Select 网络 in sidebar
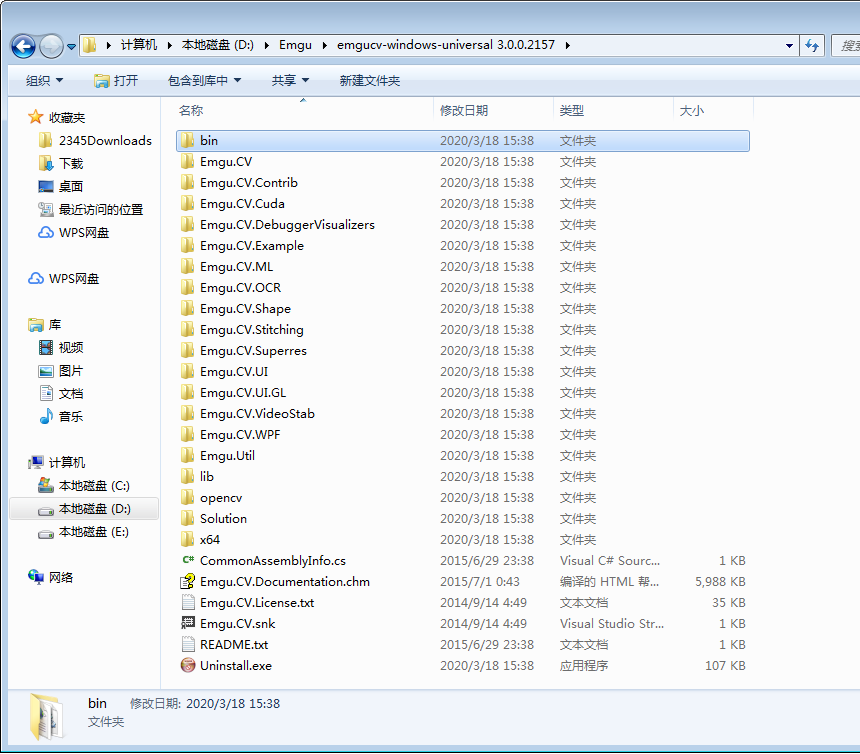This screenshot has width=860, height=754. (50, 577)
